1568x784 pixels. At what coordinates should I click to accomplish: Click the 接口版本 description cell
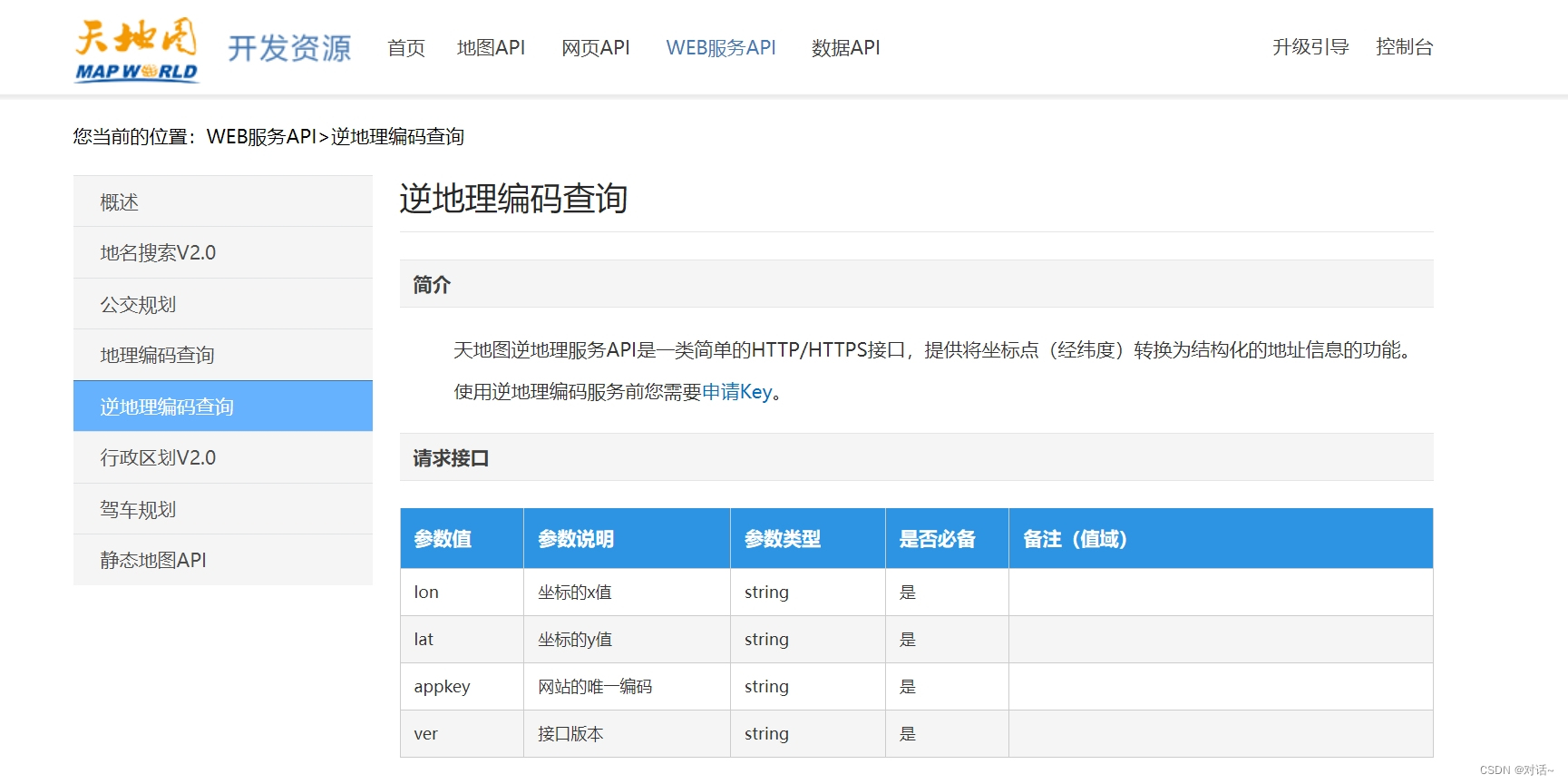(x=627, y=733)
